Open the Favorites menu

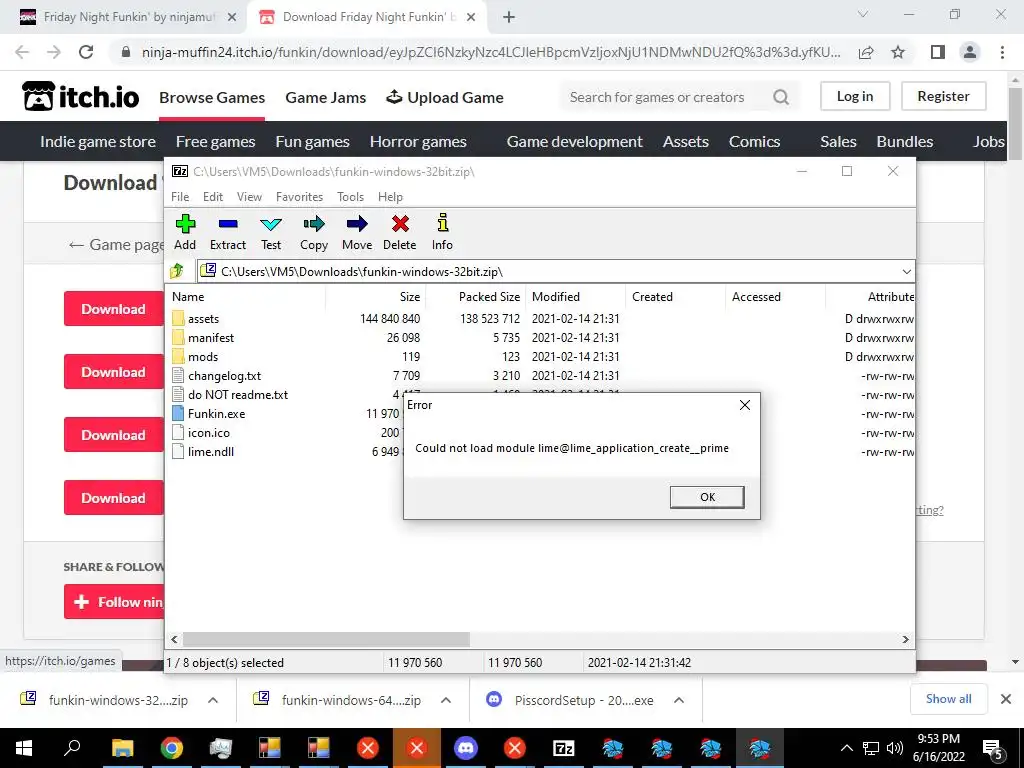pos(299,197)
